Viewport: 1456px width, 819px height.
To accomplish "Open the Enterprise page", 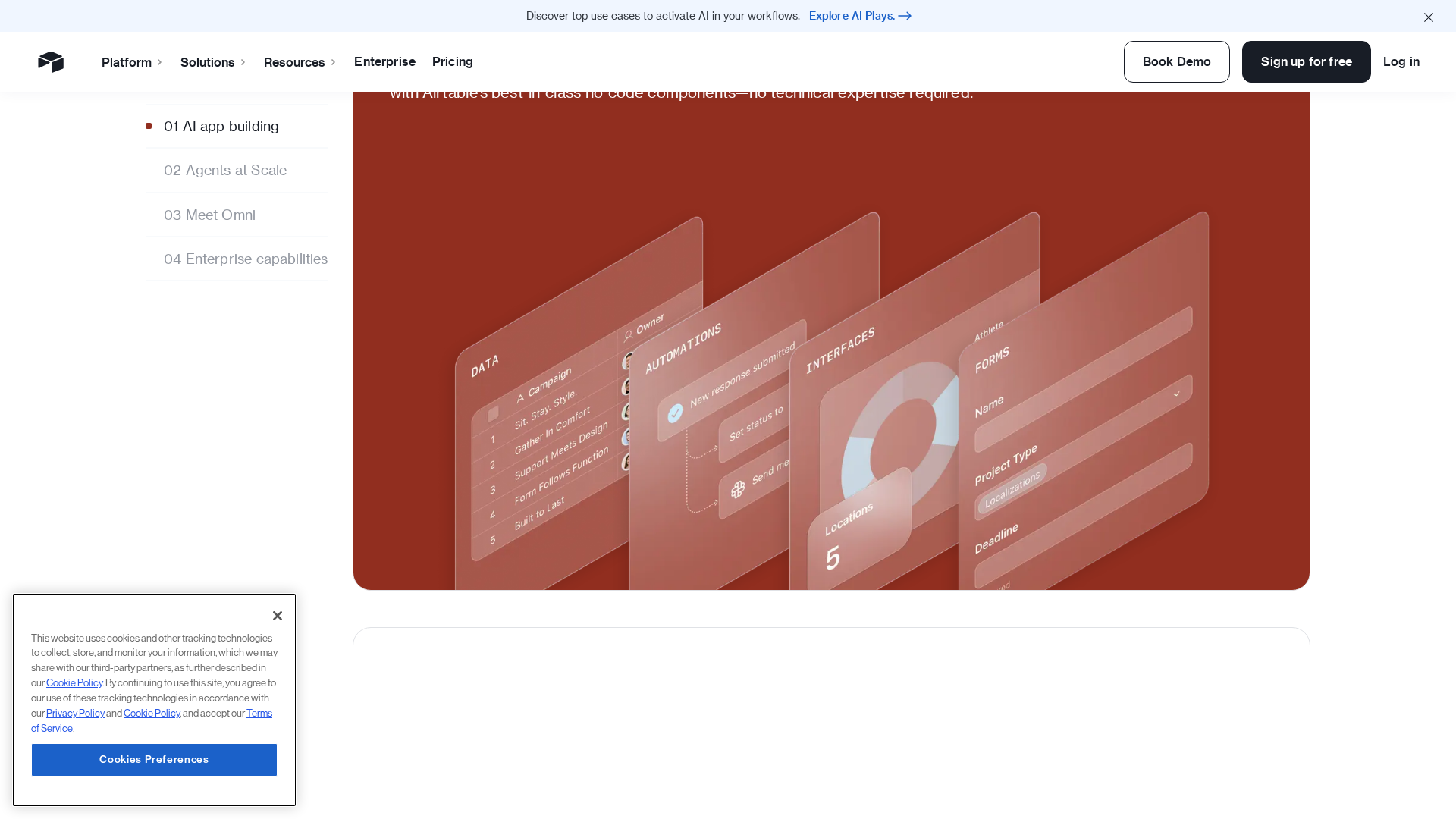I will point(384,61).
